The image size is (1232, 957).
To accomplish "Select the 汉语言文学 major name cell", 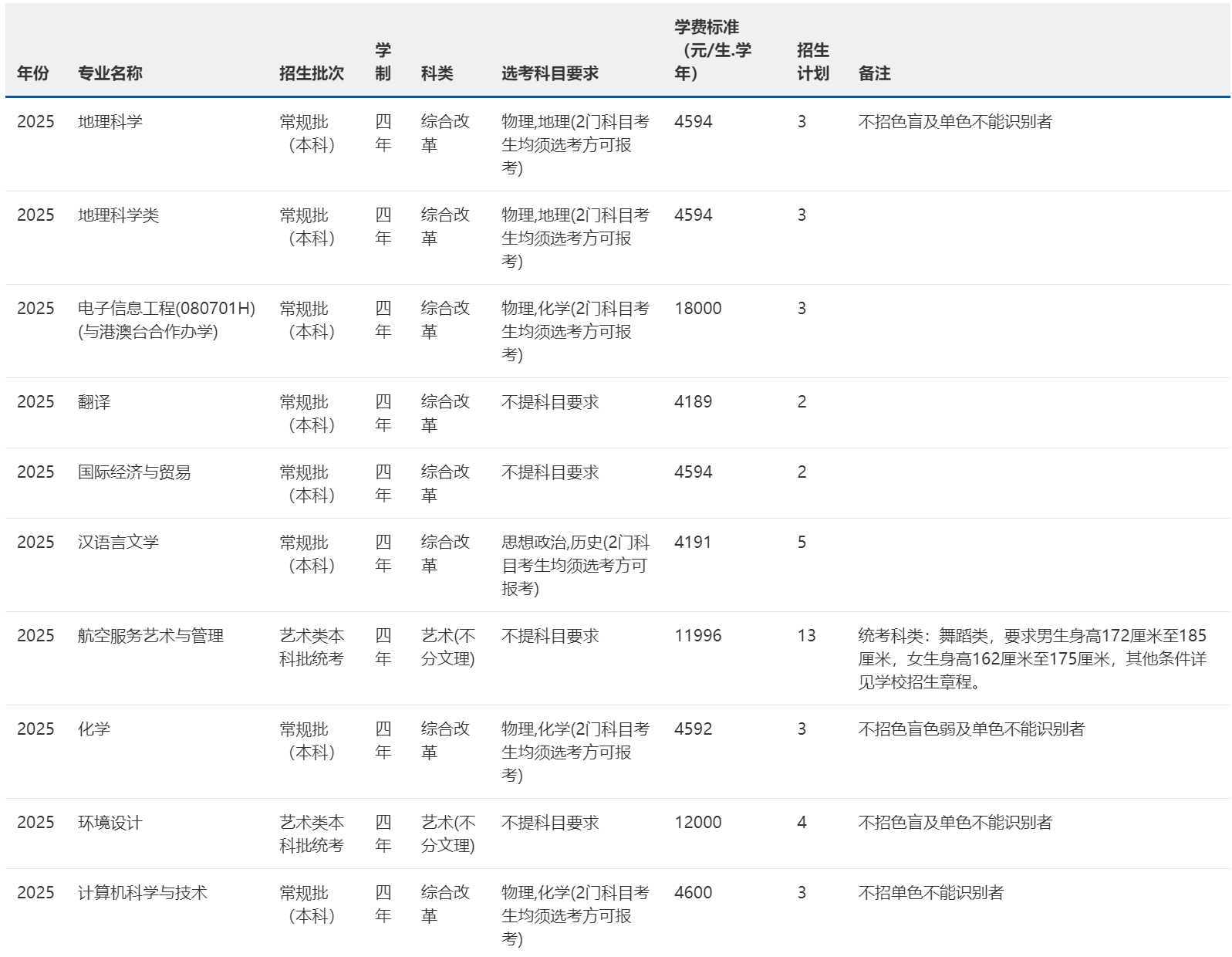I will (118, 543).
